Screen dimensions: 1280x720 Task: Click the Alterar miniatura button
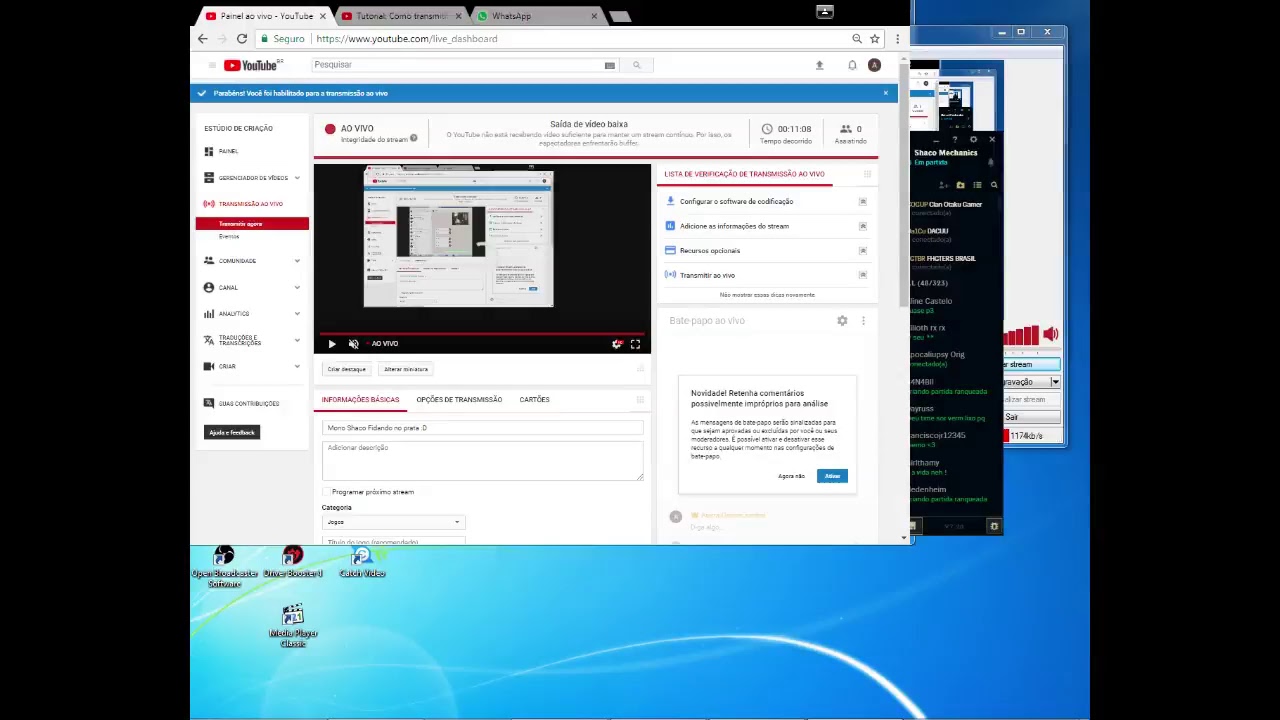406,369
